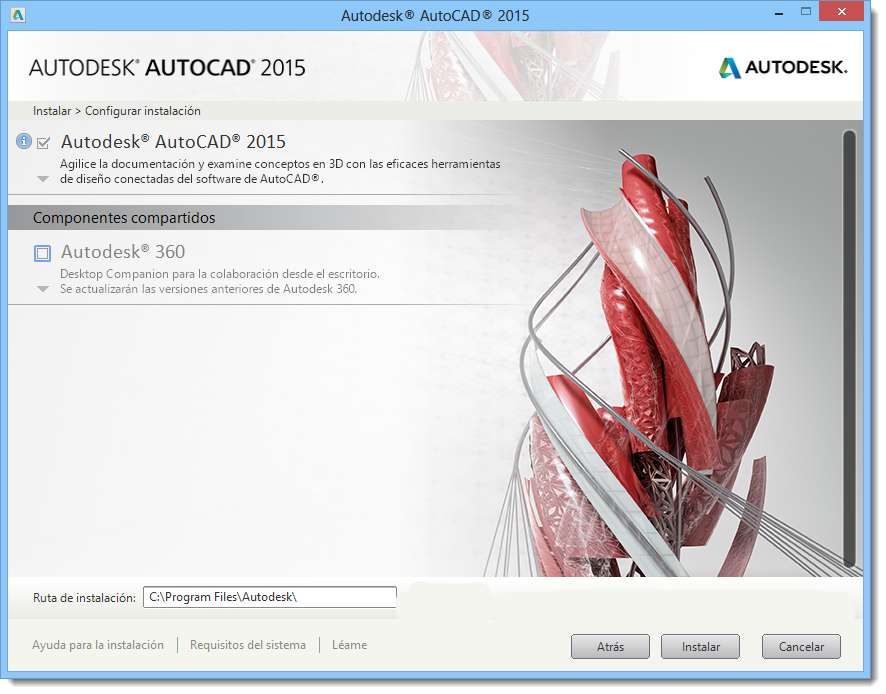The height and width of the screenshot is (694, 886).
Task: Expand the Autodesk 360 options arrow
Action: tap(42, 289)
